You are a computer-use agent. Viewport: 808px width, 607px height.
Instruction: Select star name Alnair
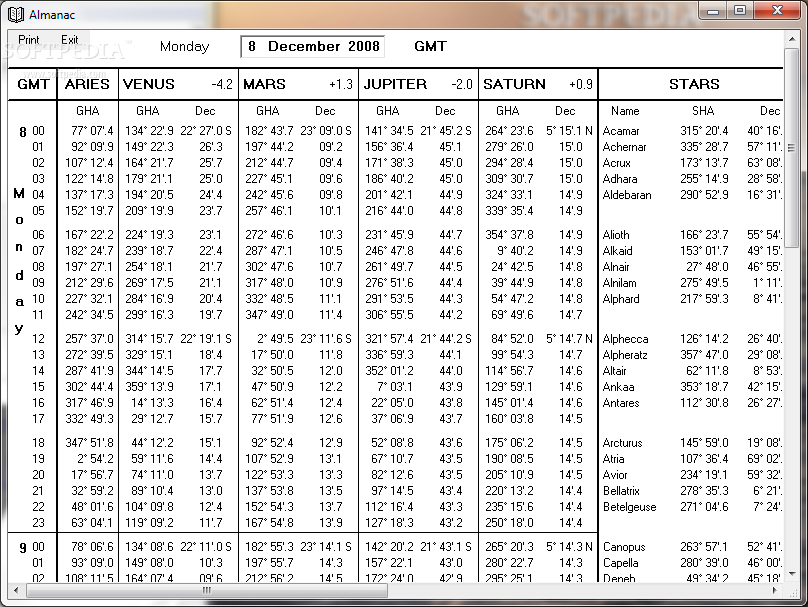pos(616,267)
